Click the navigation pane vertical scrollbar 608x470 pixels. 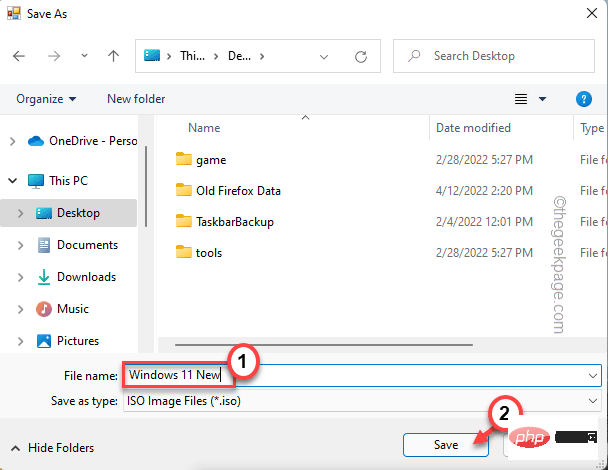pyautogui.click(x=146, y=186)
